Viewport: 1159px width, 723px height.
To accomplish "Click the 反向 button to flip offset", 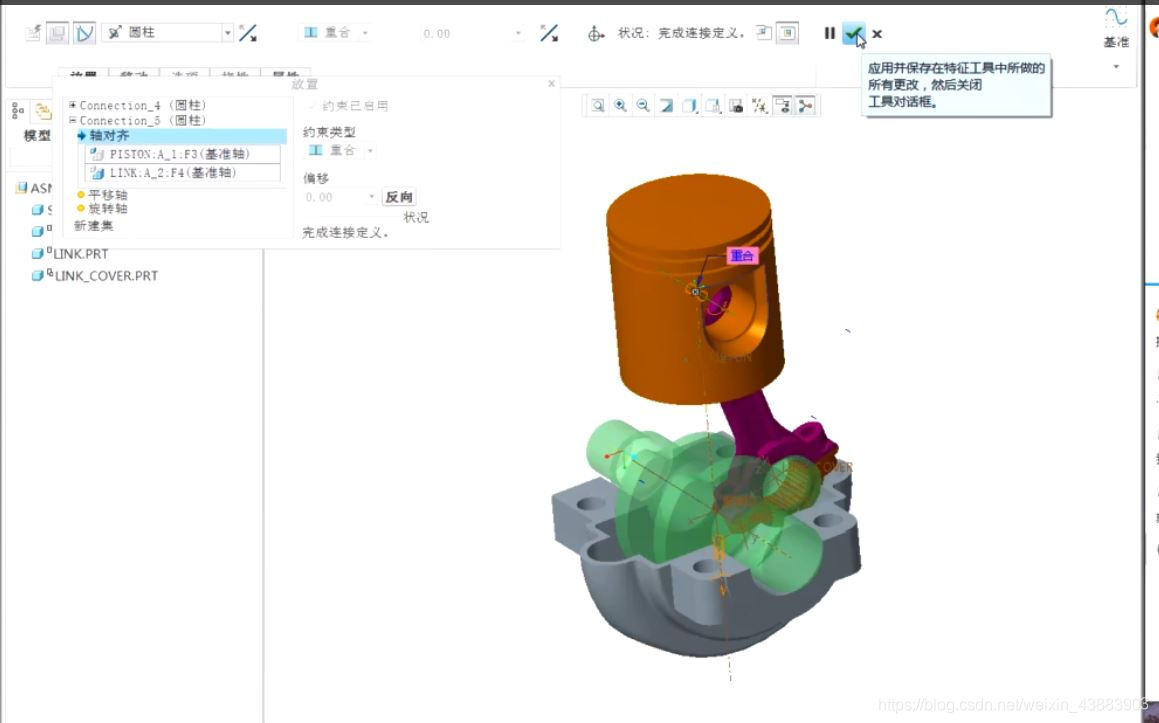I will (x=398, y=196).
